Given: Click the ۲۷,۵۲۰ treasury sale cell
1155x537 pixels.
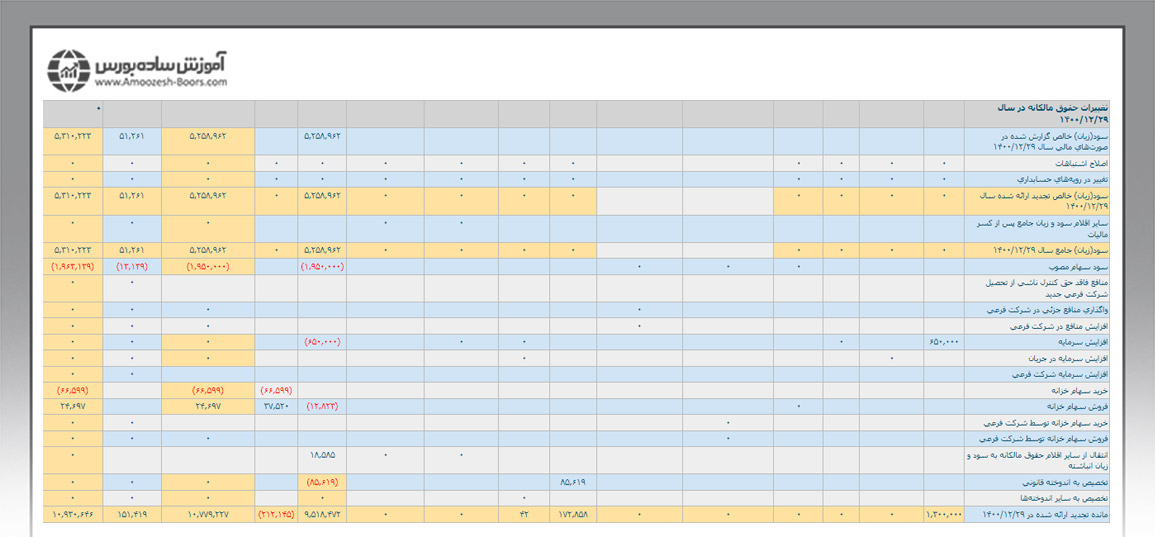Looking at the screenshot, I should coord(276,407).
